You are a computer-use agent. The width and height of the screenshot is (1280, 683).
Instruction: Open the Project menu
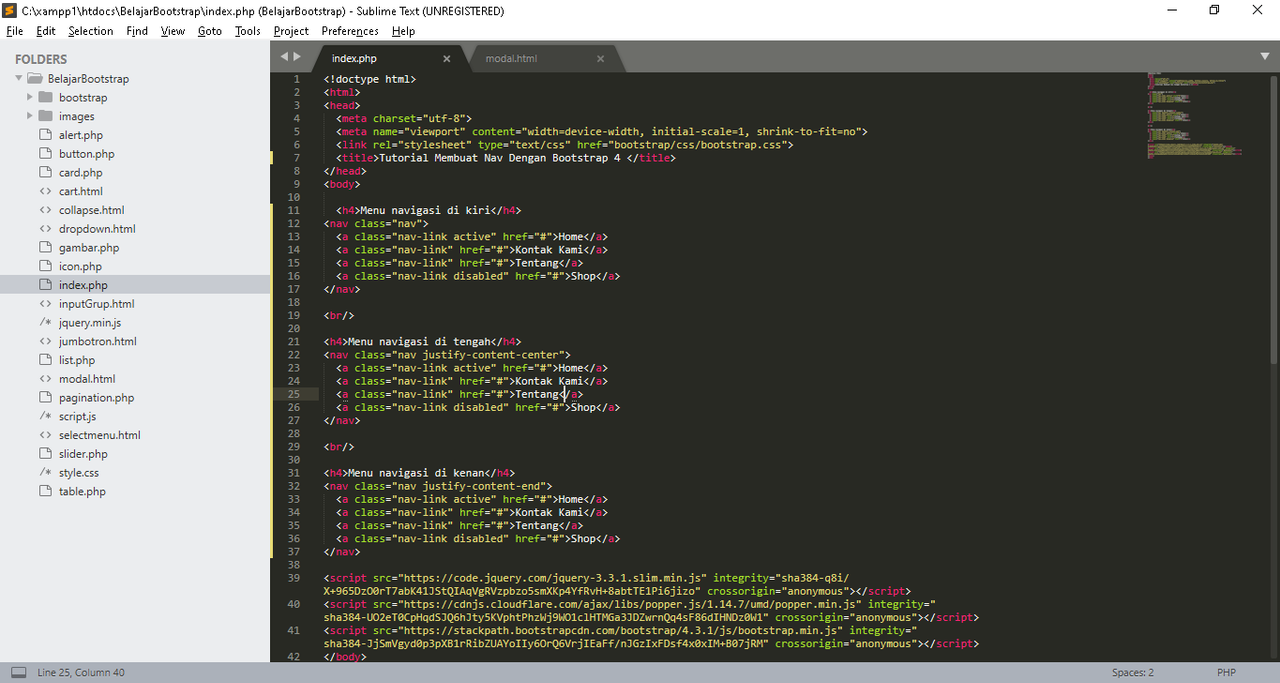[x=291, y=31]
